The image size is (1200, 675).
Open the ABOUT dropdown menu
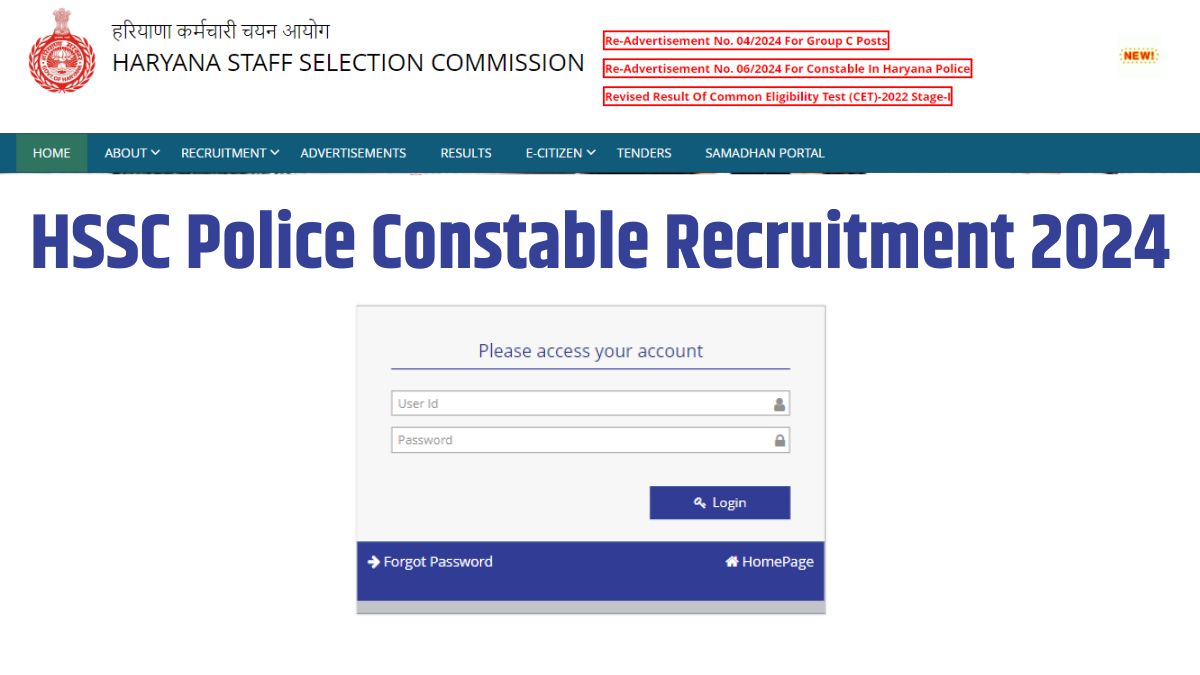[x=130, y=153]
